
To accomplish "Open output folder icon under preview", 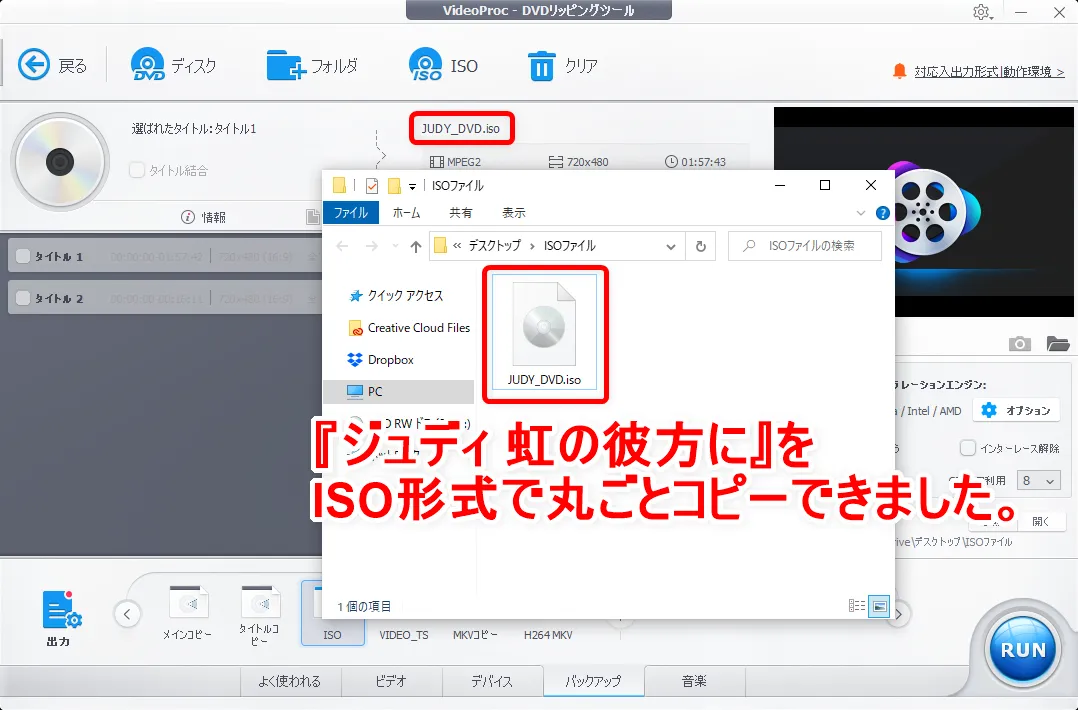I will [x=1057, y=344].
